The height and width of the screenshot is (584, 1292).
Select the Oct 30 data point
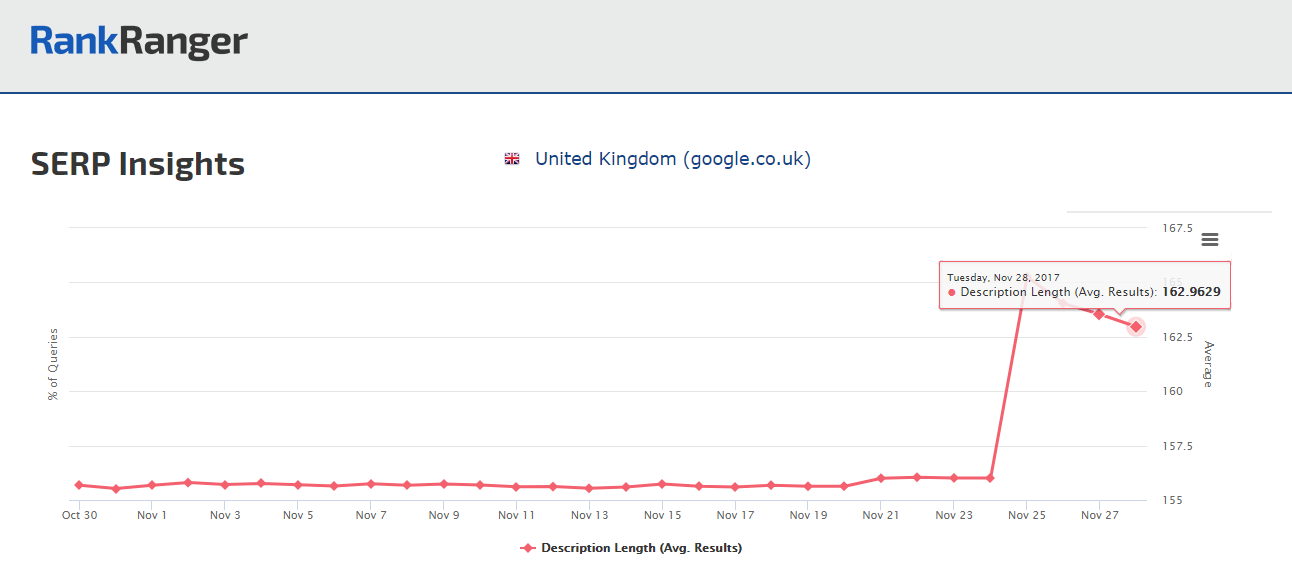(x=78, y=485)
